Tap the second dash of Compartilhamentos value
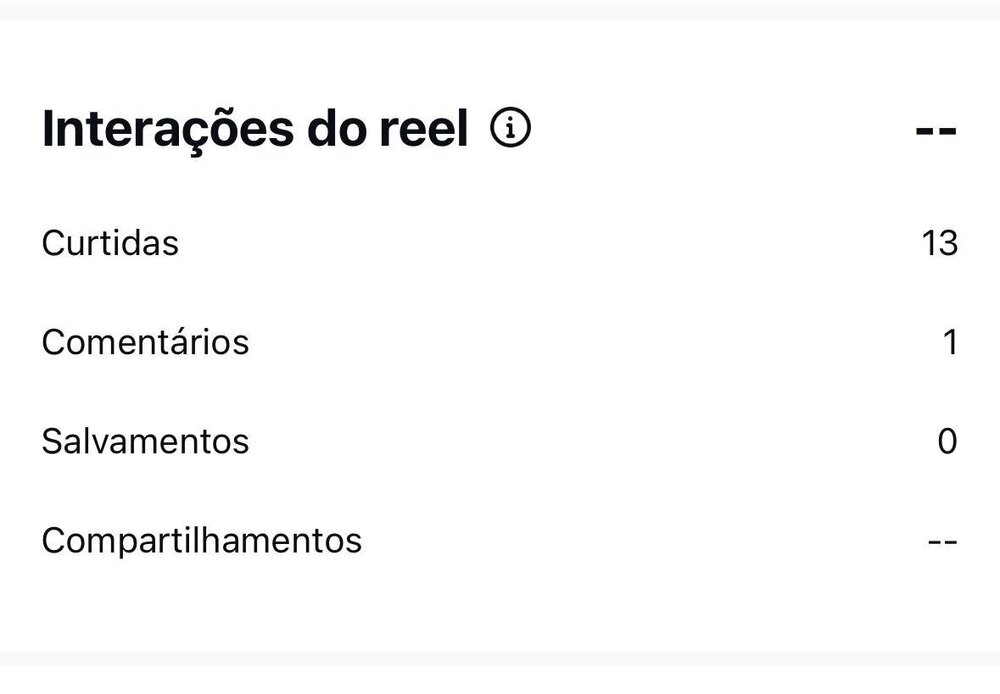Viewport: 1000px width, 694px height. click(951, 541)
